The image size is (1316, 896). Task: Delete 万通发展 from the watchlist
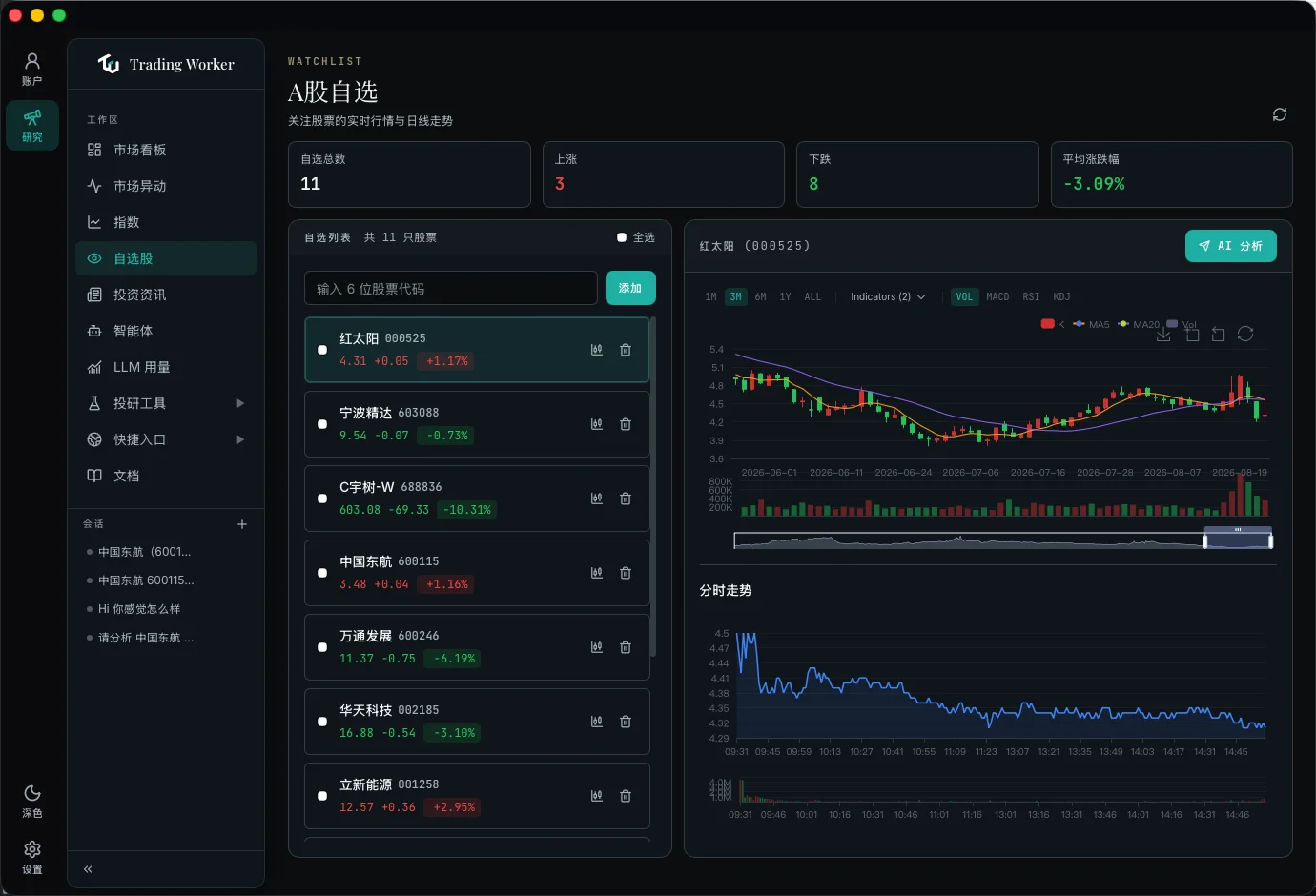(626, 647)
